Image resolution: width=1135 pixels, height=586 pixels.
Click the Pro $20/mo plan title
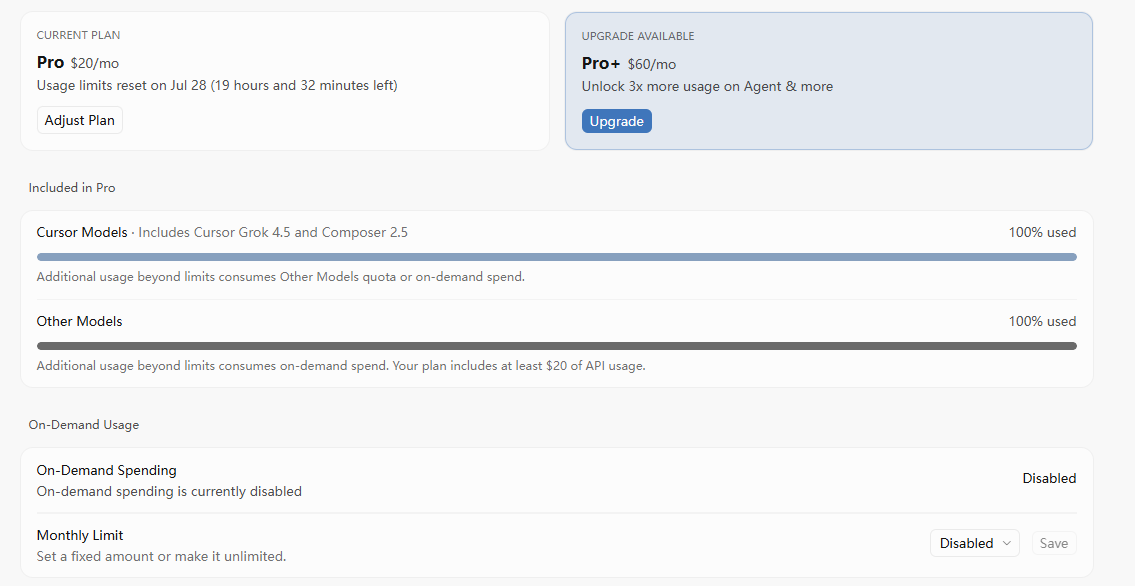point(77,63)
